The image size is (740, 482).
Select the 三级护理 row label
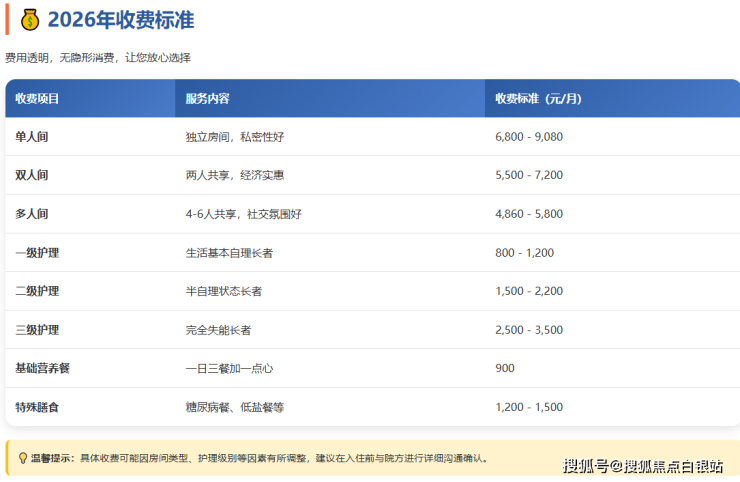pos(37,330)
